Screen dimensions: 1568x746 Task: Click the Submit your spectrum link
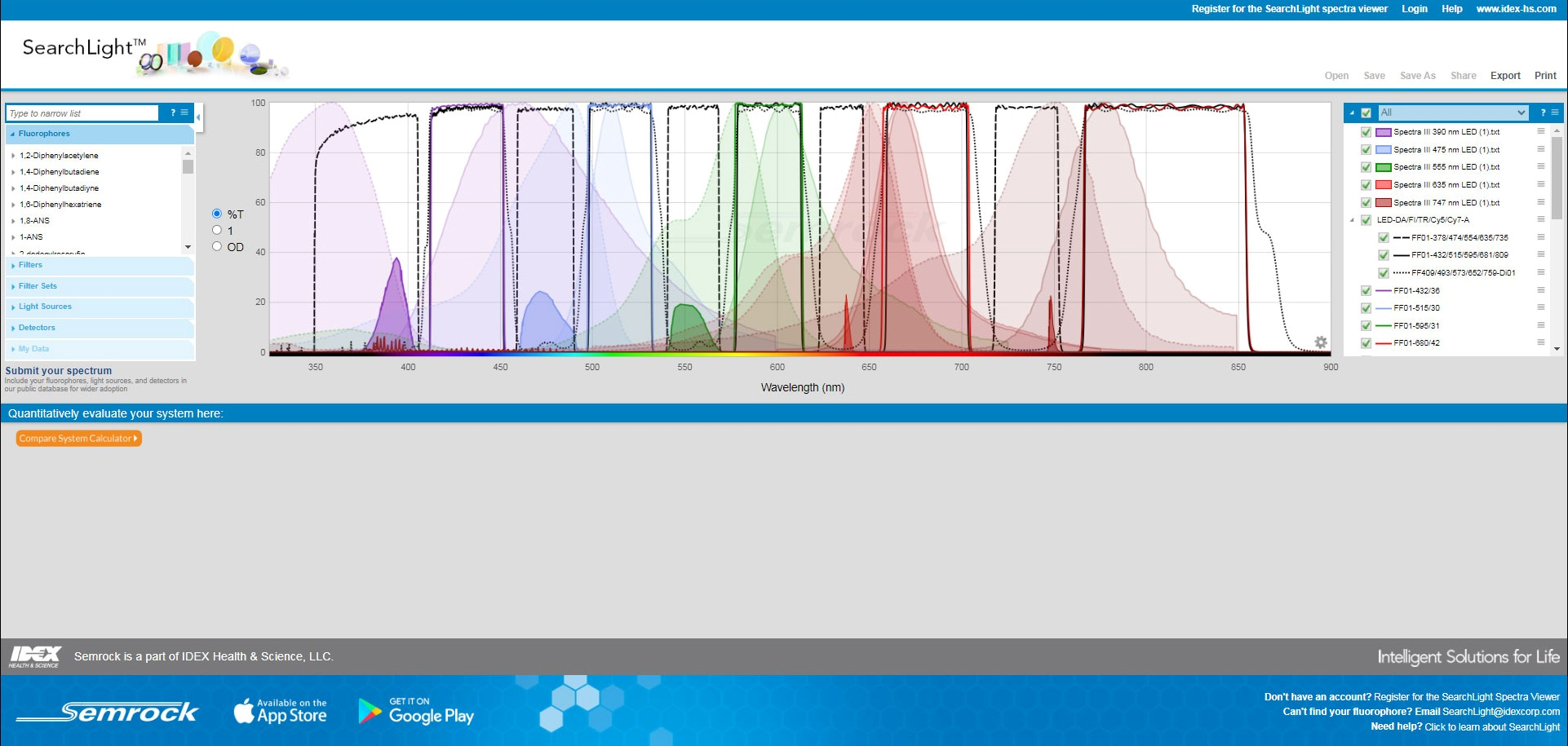coord(59,371)
